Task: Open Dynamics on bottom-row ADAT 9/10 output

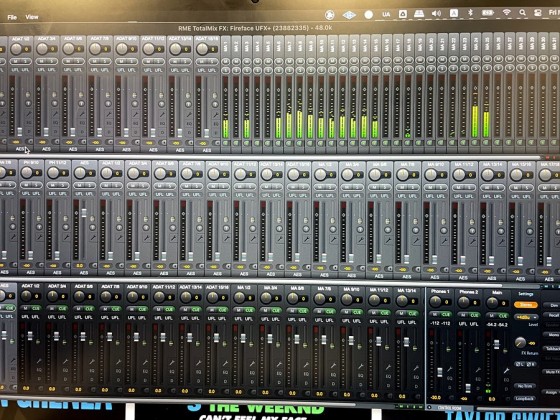Action: 146,379
